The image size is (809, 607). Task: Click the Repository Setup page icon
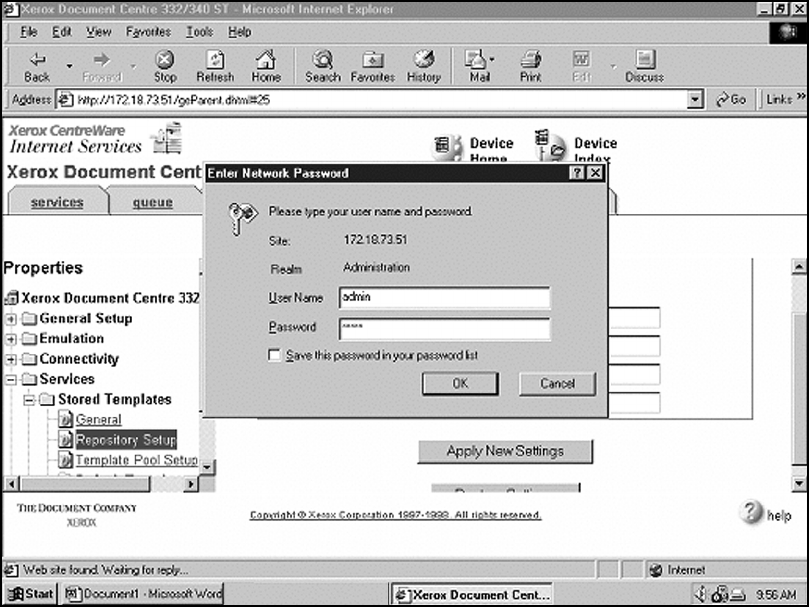pos(65,439)
